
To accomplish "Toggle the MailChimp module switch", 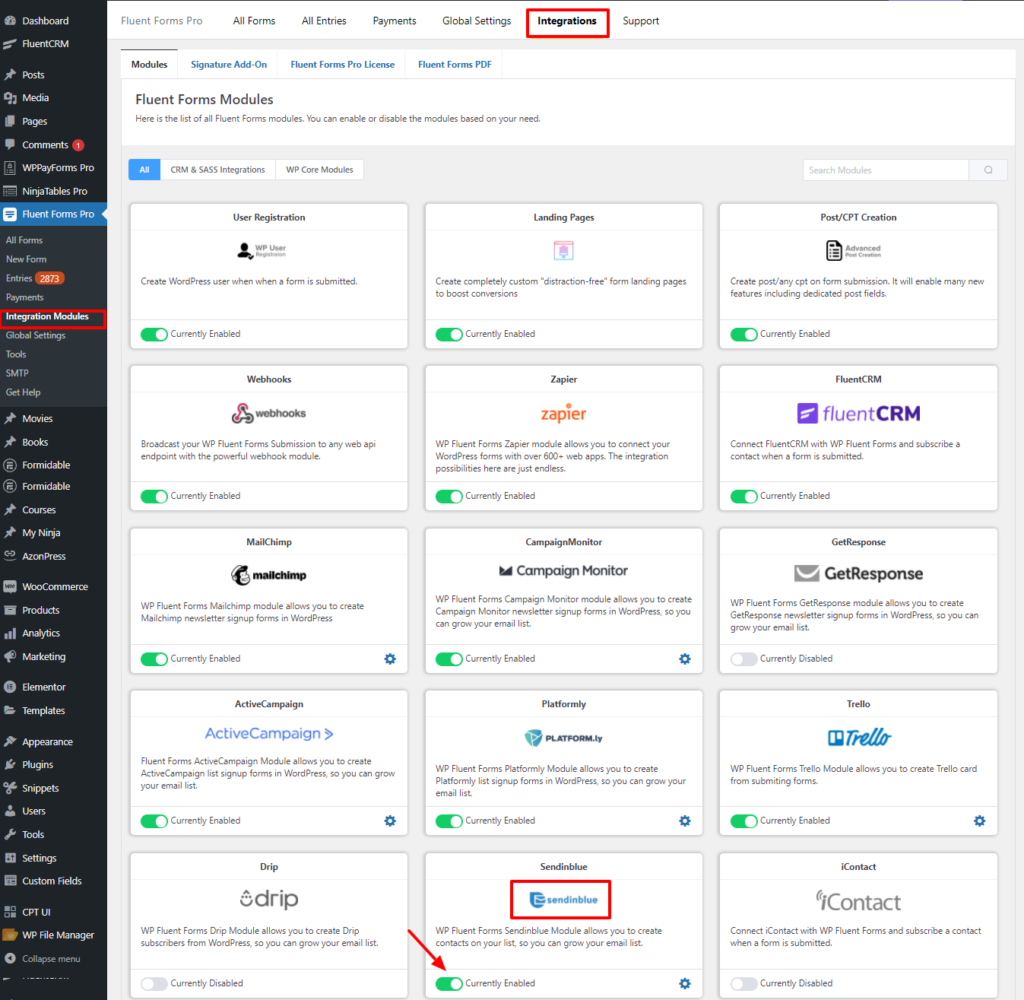I will click(x=154, y=659).
